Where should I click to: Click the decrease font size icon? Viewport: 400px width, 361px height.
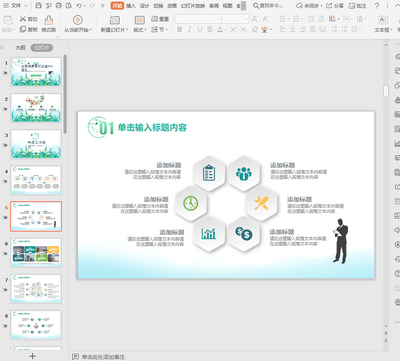pos(265,19)
